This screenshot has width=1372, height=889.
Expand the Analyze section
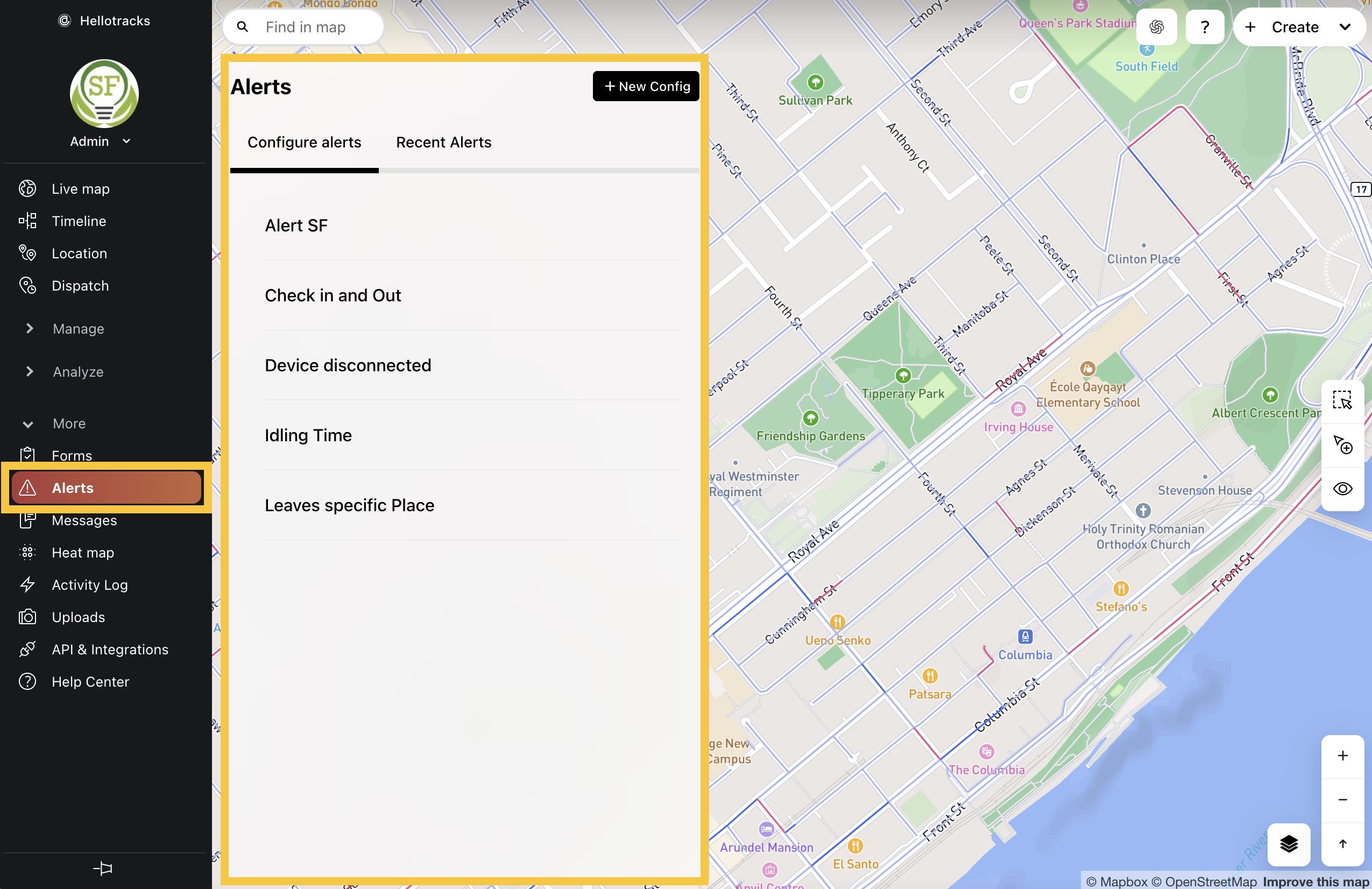[78, 371]
